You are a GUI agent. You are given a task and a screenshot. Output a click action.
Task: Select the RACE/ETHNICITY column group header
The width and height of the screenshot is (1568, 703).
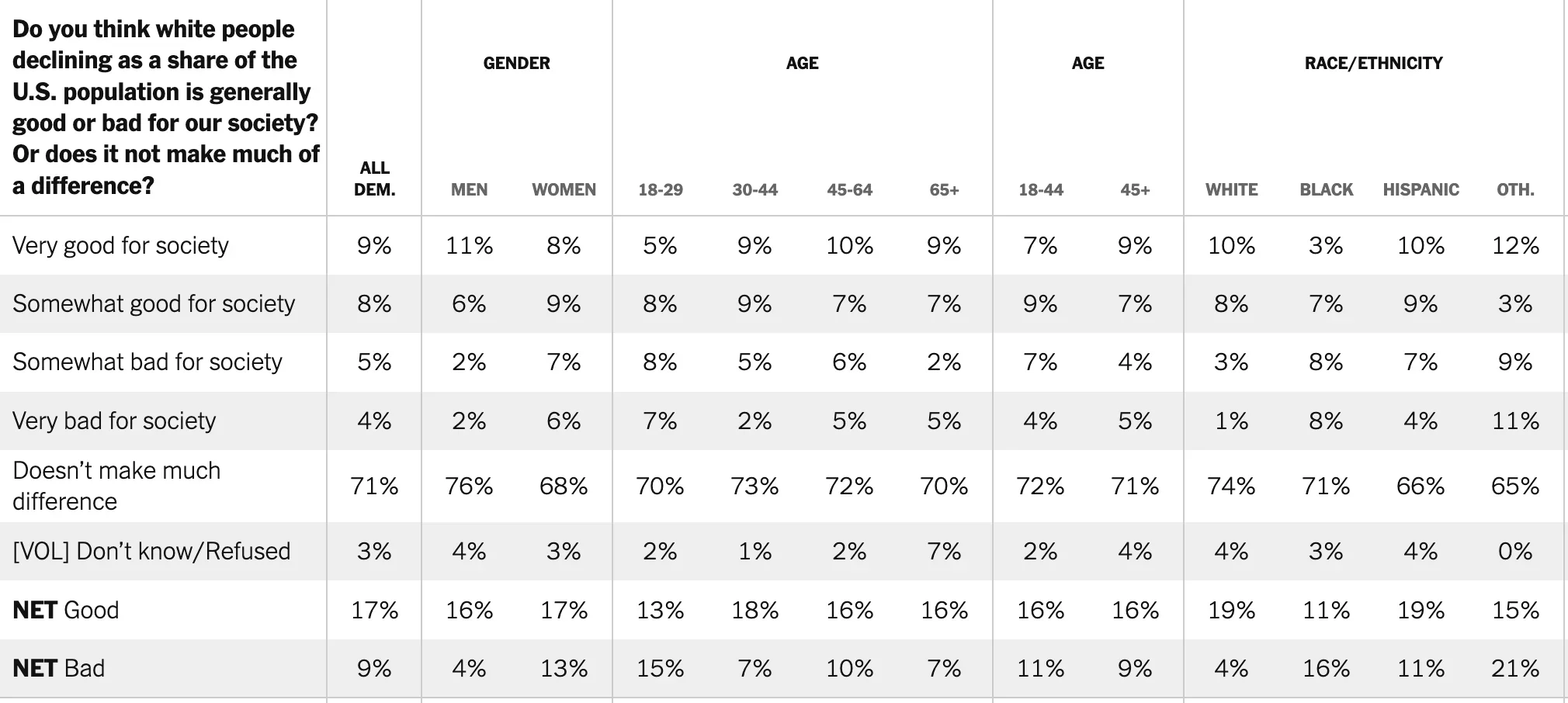coord(1373,63)
